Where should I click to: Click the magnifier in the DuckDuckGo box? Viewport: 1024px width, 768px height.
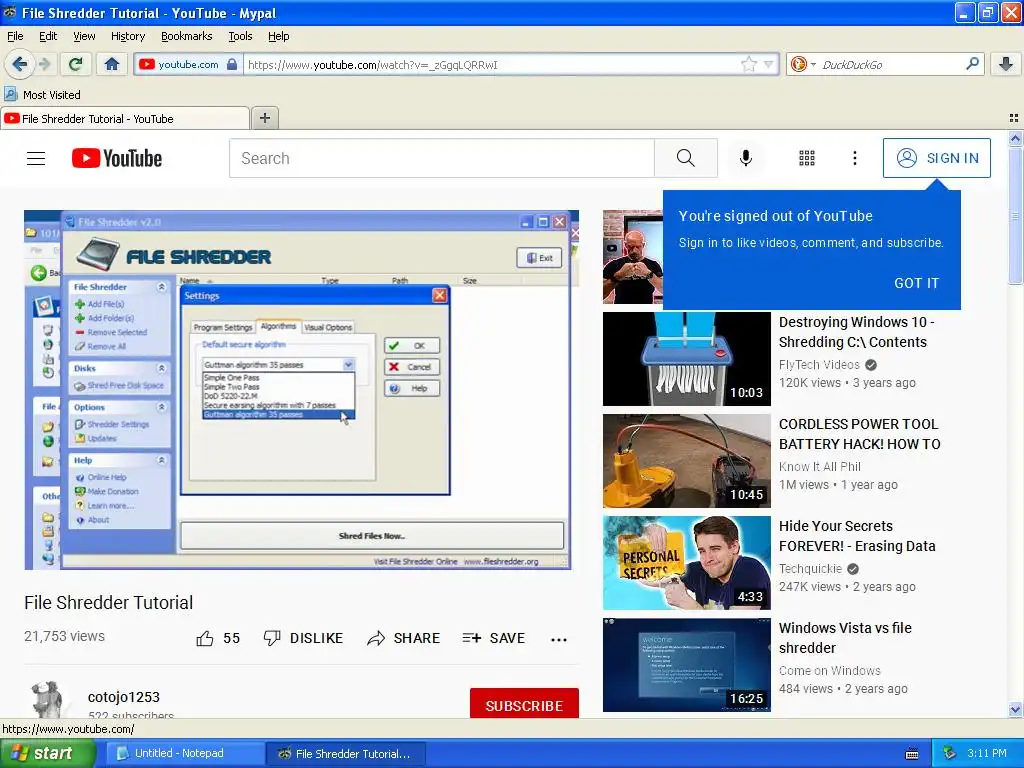point(972,64)
